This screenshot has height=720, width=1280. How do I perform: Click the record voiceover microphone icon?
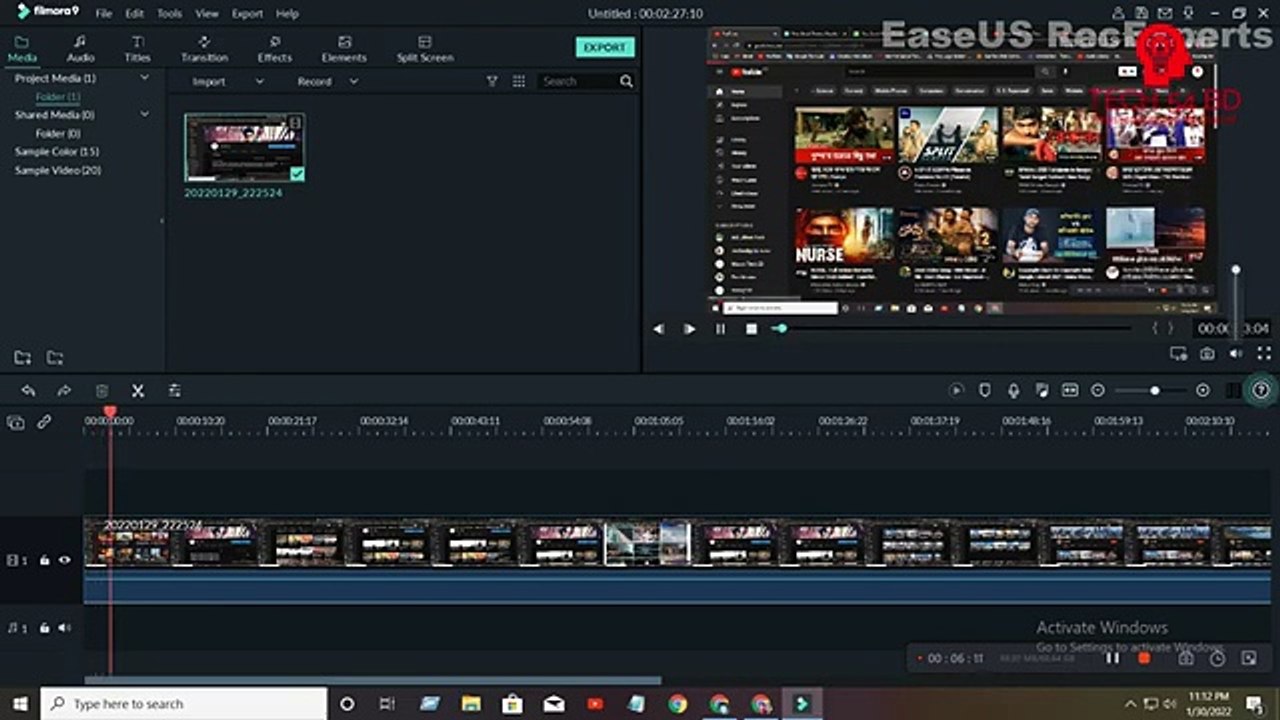click(1013, 390)
